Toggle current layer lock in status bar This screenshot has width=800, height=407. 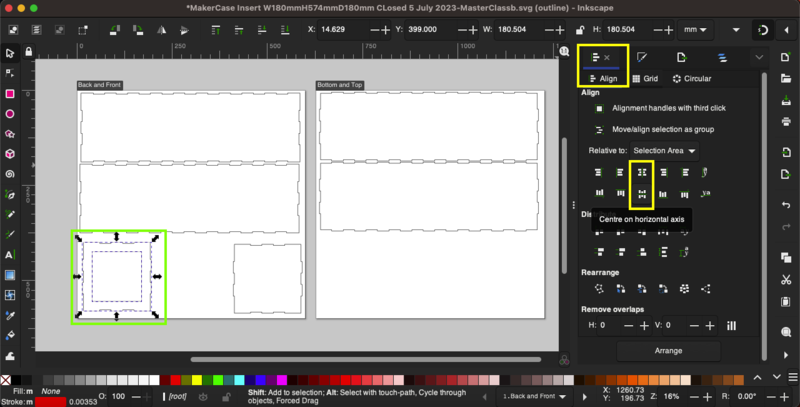point(226,397)
